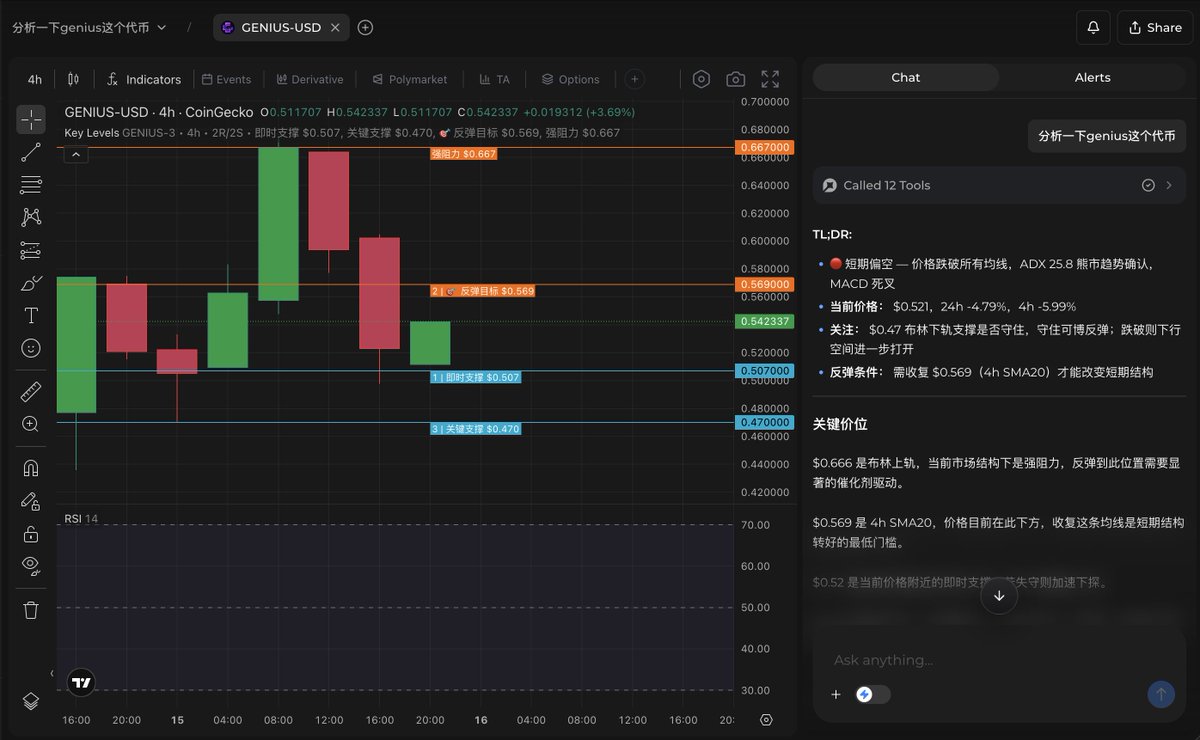Open notifications bell
Viewport: 1200px width, 740px height.
[1093, 27]
